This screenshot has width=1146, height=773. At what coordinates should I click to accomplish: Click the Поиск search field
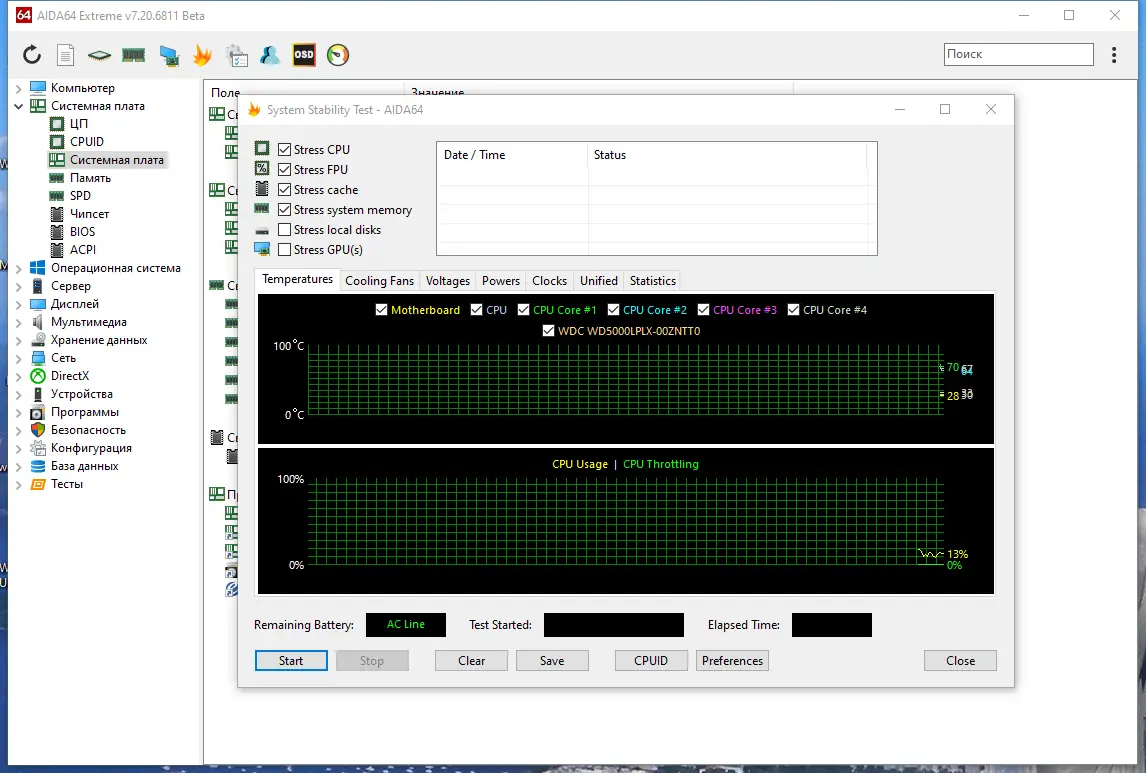coord(1018,54)
